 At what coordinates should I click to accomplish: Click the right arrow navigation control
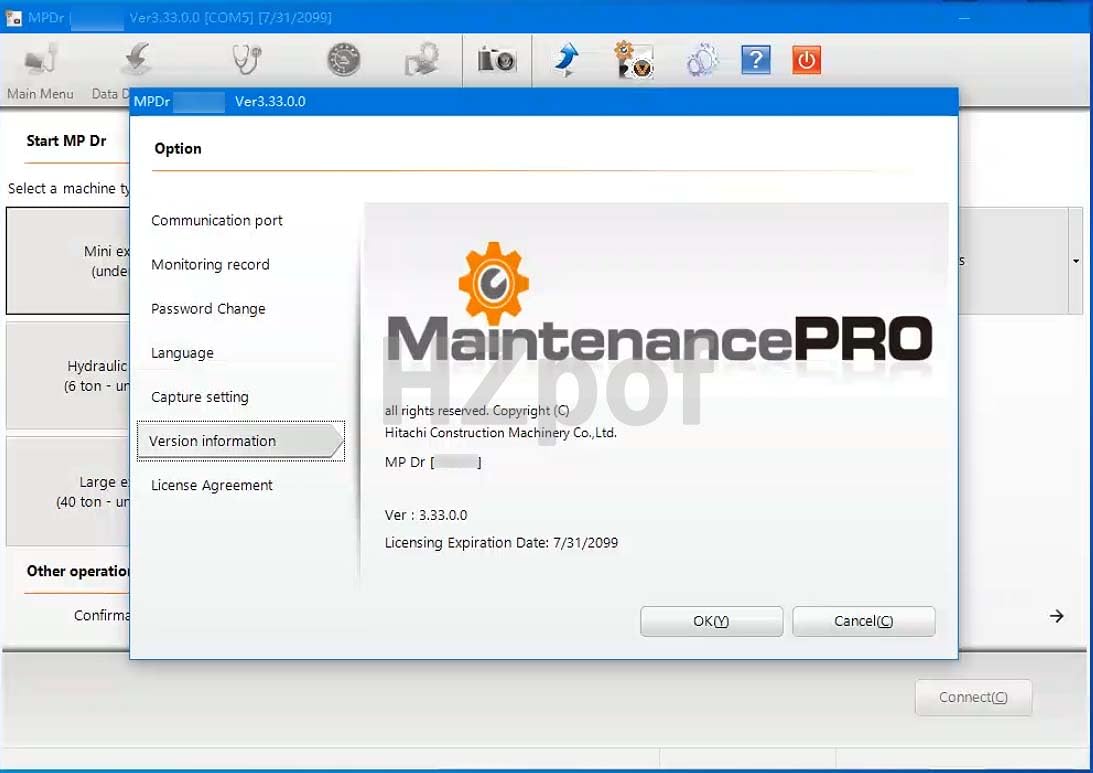pos(1057,616)
